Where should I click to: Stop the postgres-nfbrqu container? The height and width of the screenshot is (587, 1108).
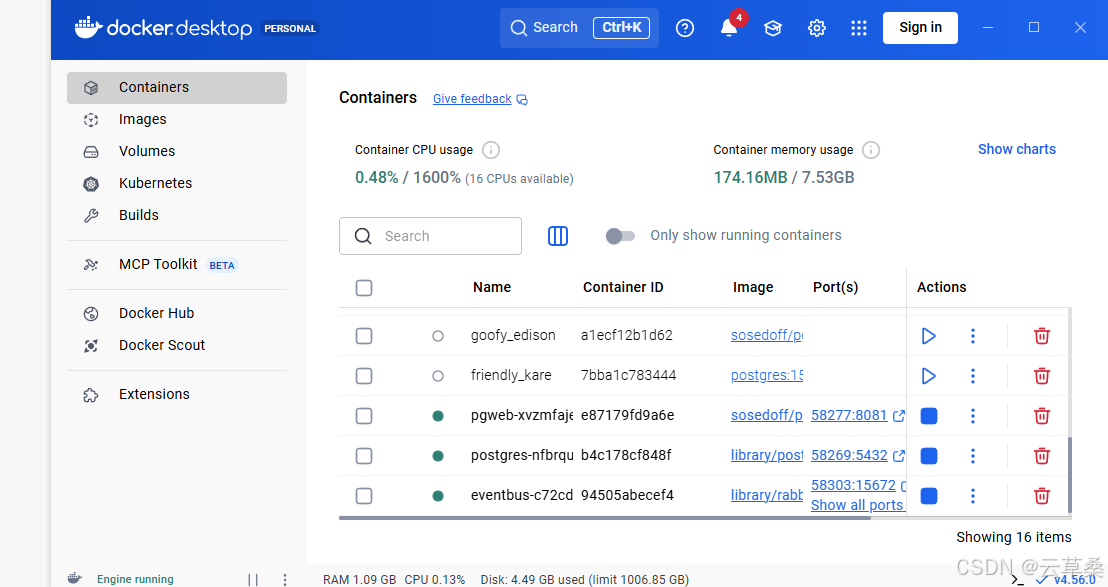929,456
